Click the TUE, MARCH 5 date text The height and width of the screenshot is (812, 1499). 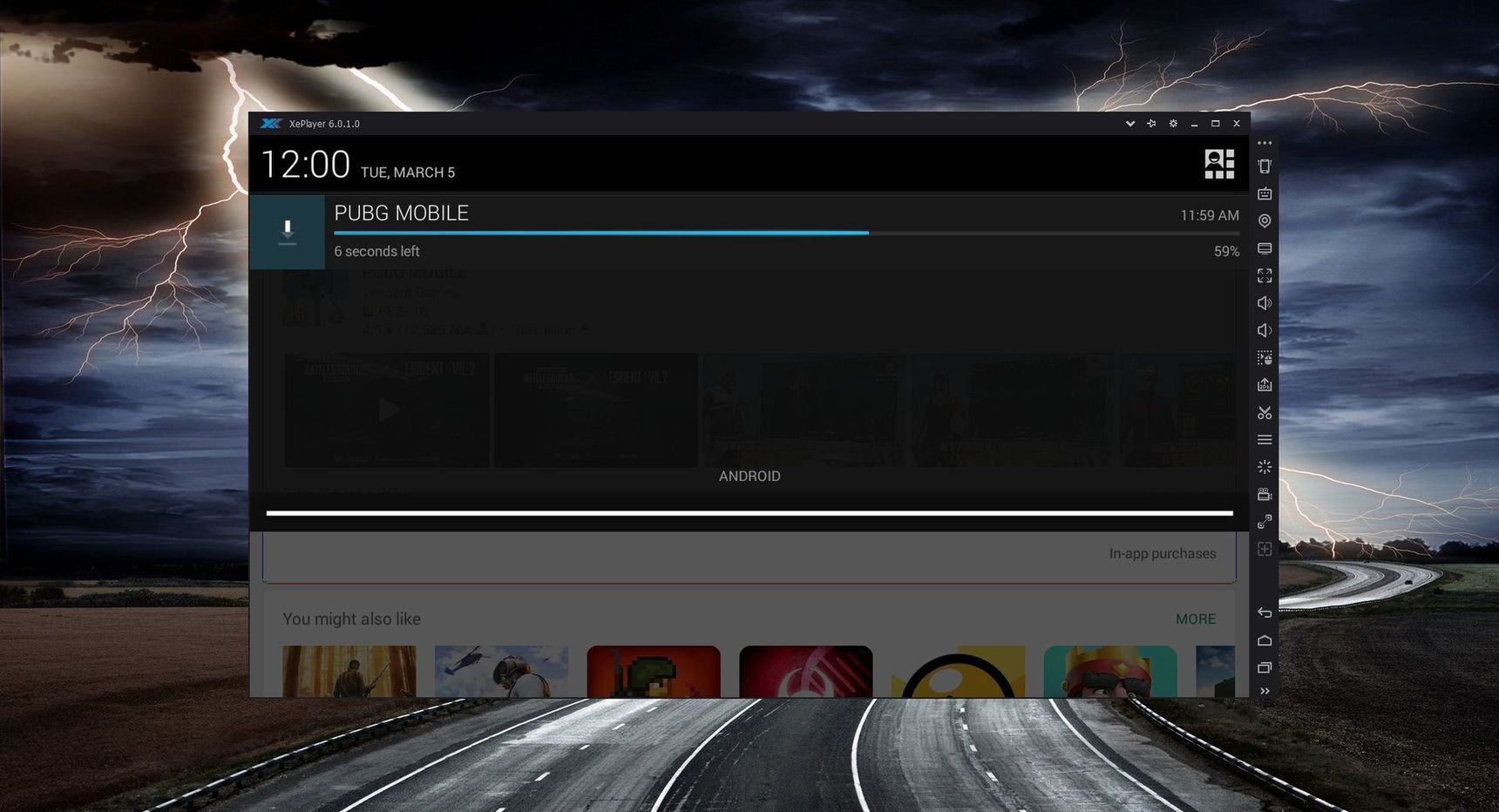tap(408, 173)
